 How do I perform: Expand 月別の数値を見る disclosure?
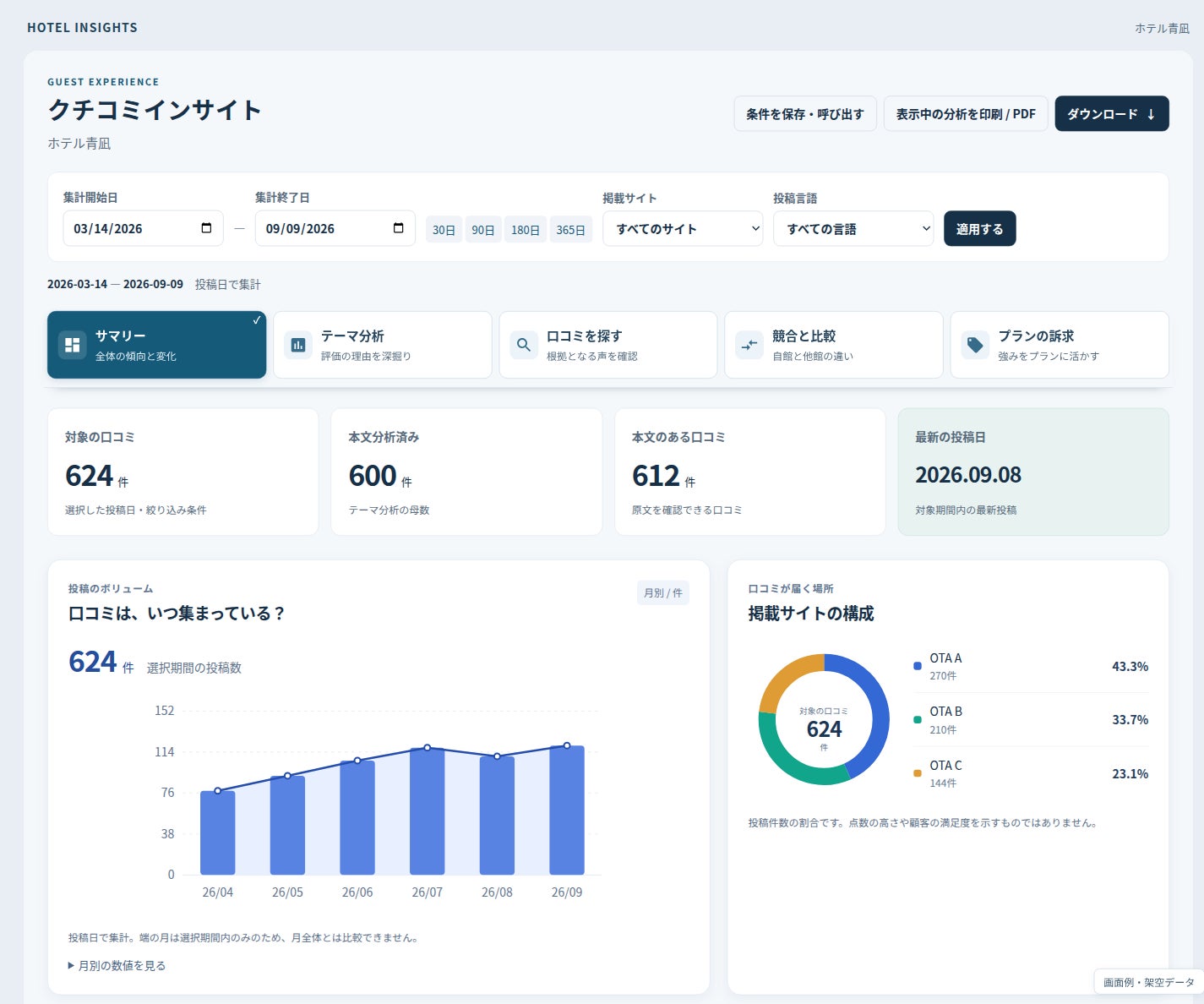pos(117,965)
